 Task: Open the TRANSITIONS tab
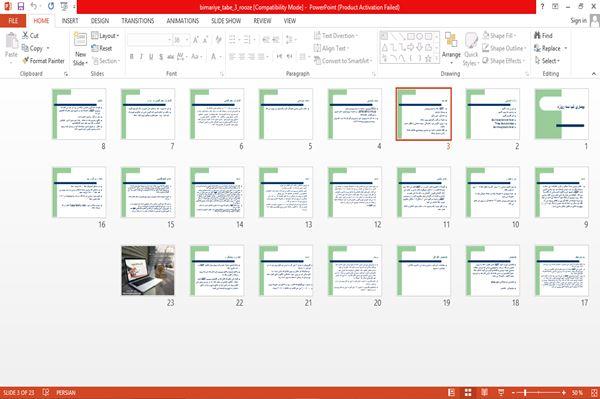pos(138,21)
